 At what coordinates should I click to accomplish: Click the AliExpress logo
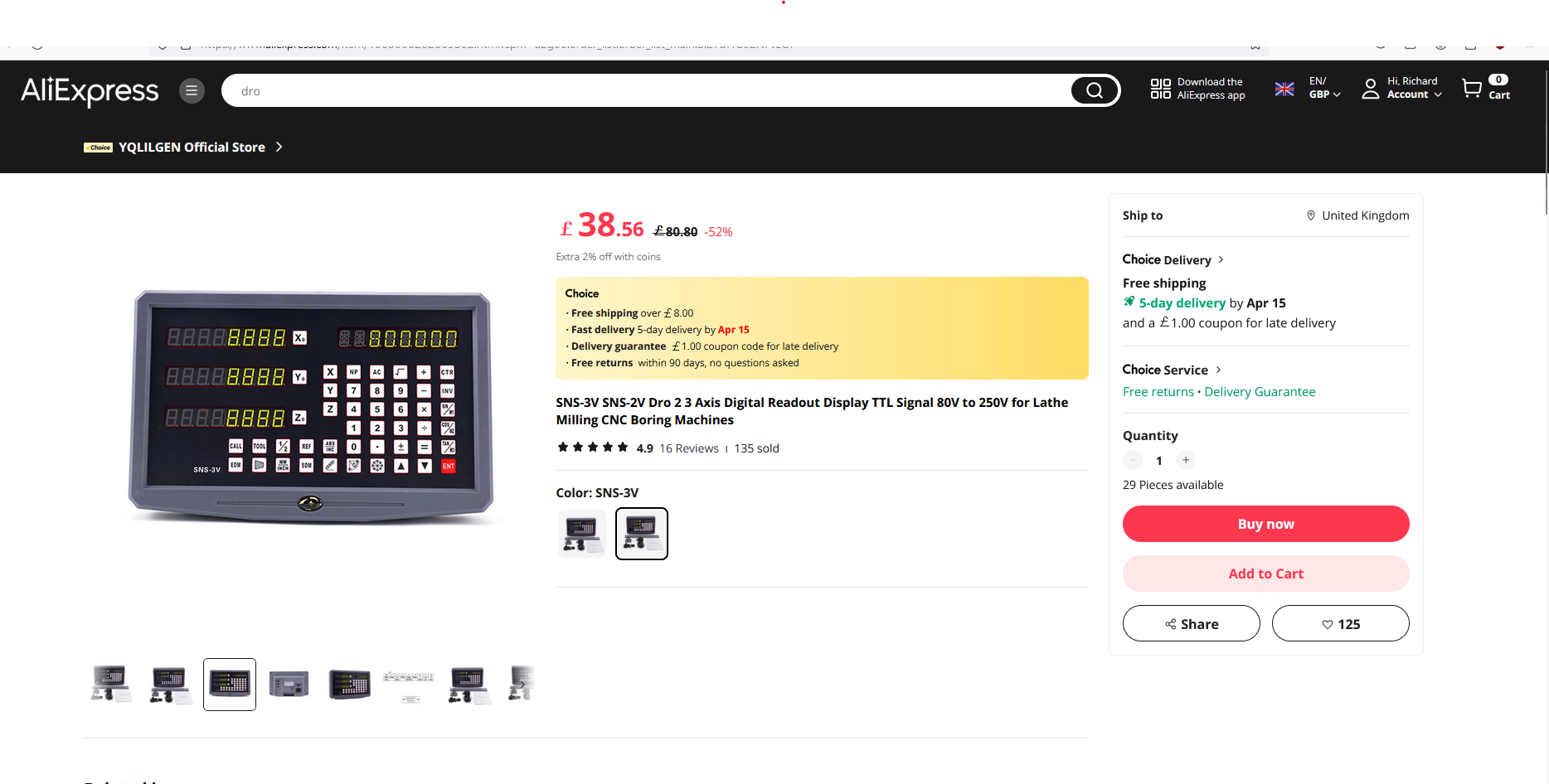[90, 90]
